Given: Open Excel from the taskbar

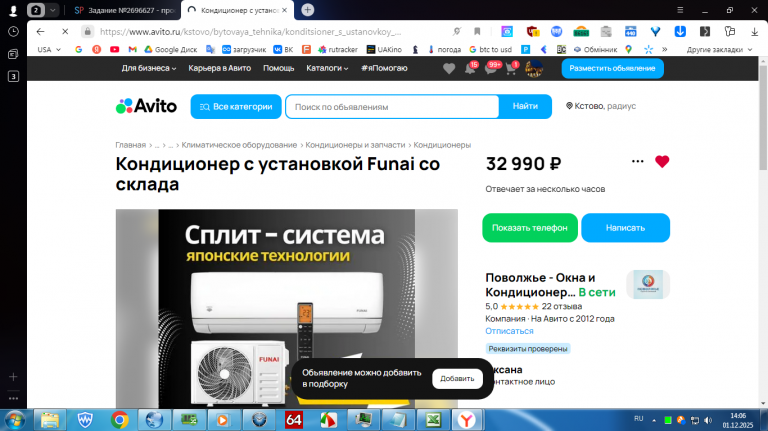Looking at the screenshot, I should 433,420.
